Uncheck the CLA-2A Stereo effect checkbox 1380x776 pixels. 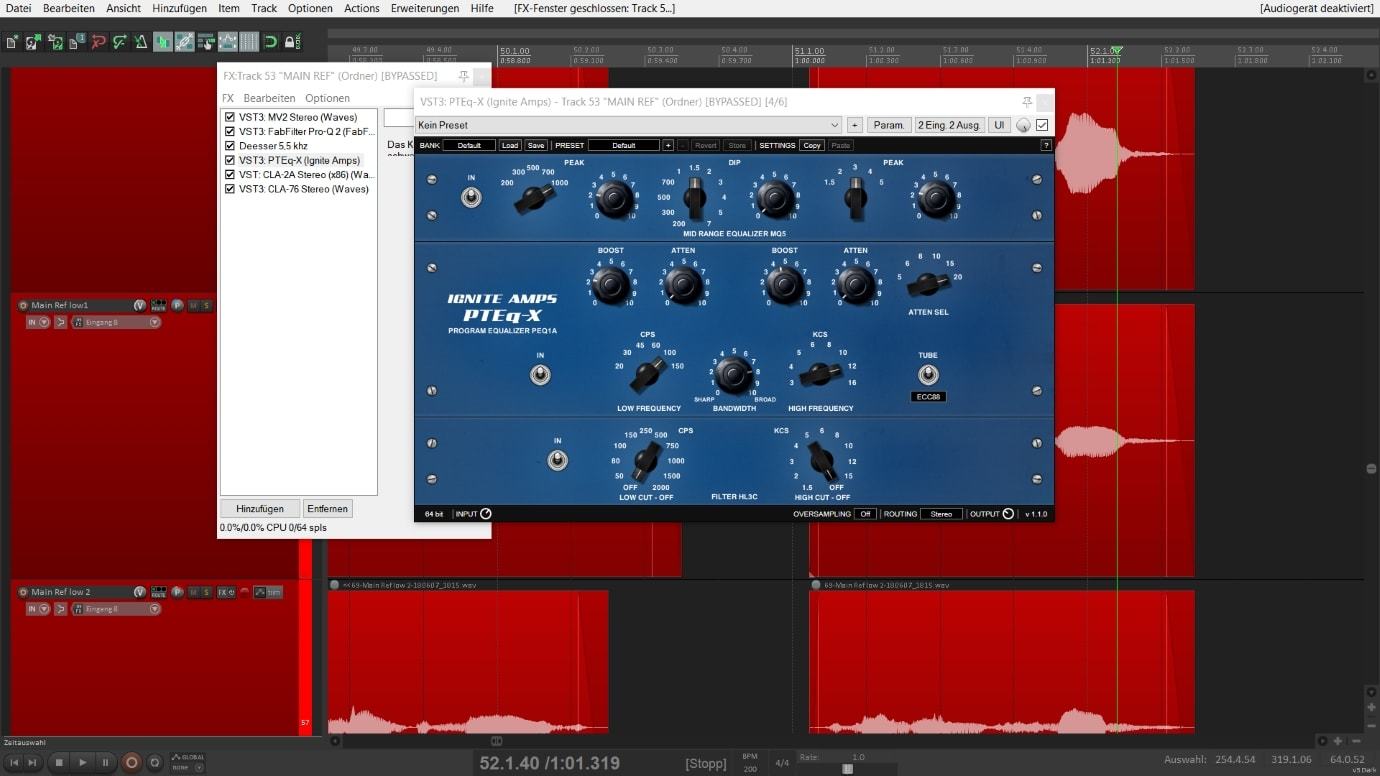pyautogui.click(x=230, y=174)
